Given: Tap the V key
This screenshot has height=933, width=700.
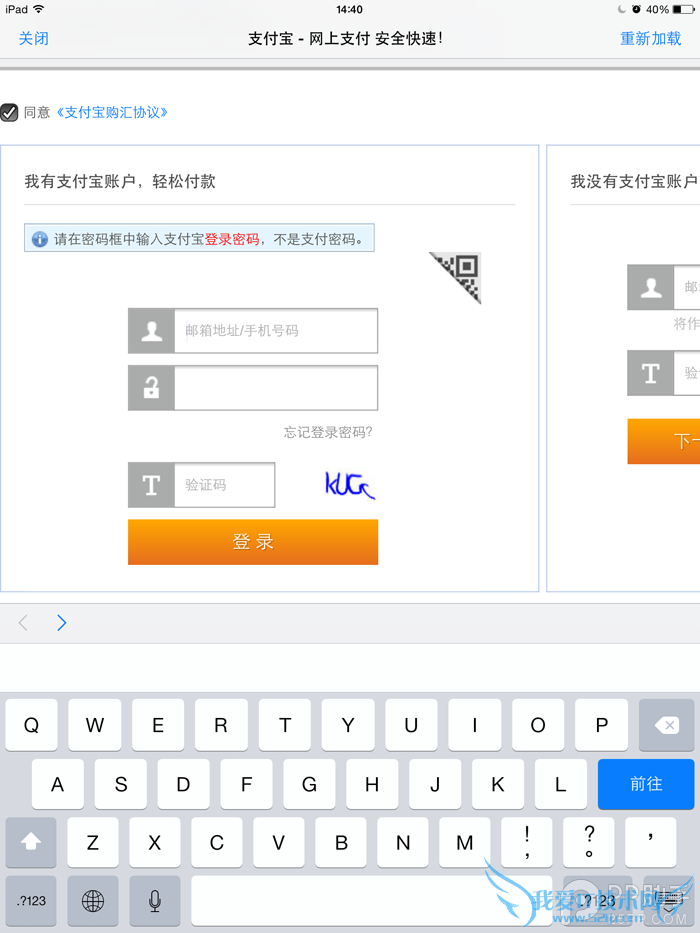Looking at the screenshot, I should (x=279, y=842).
